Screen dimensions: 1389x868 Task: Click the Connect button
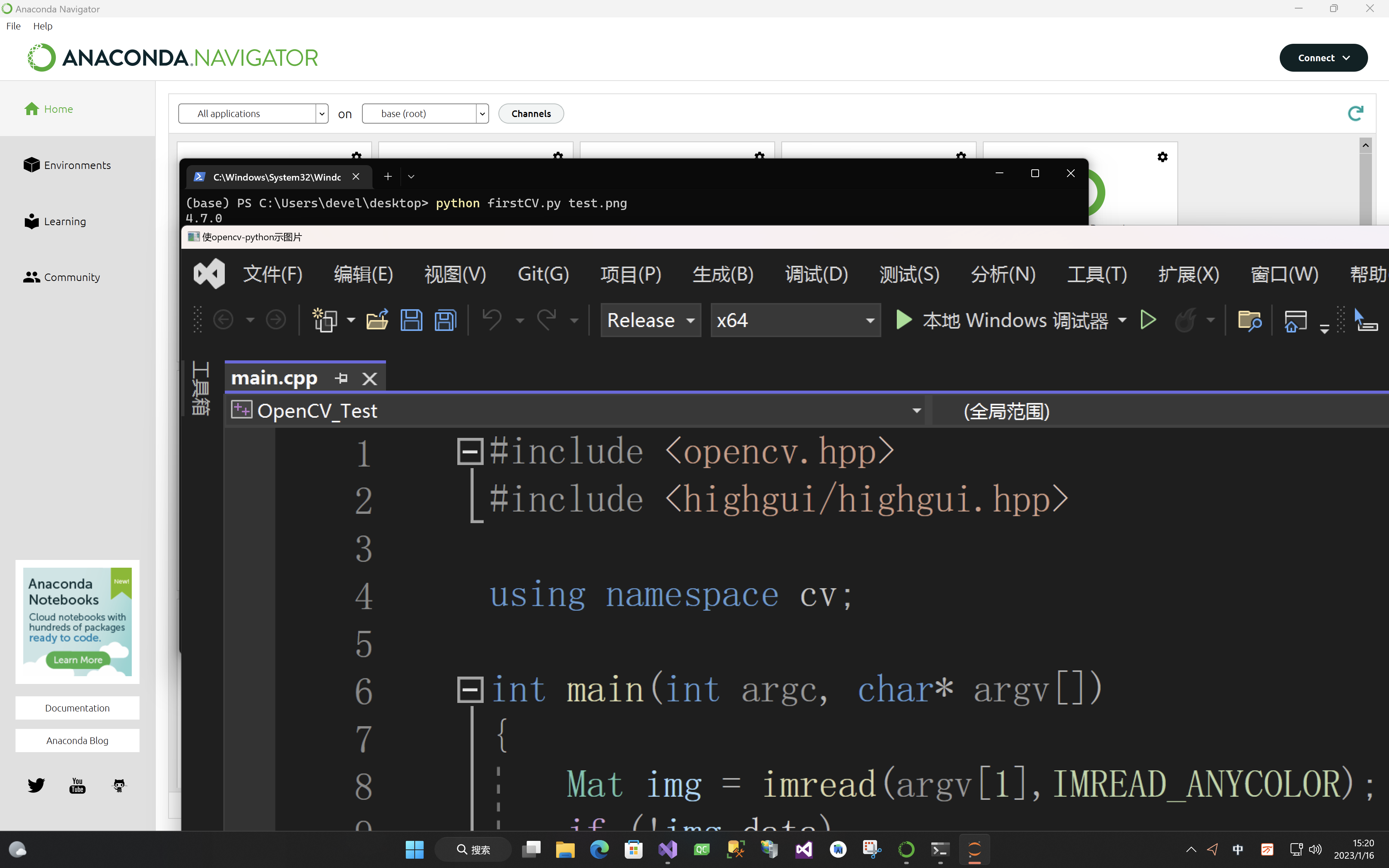(x=1323, y=58)
